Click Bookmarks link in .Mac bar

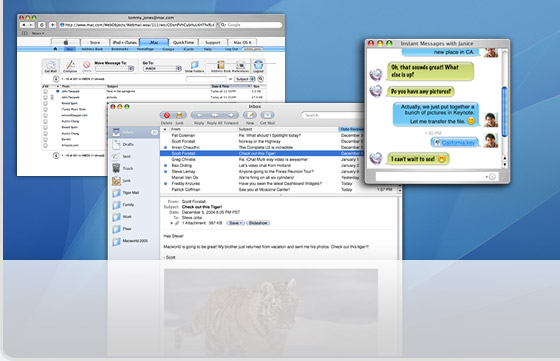(x=120, y=49)
